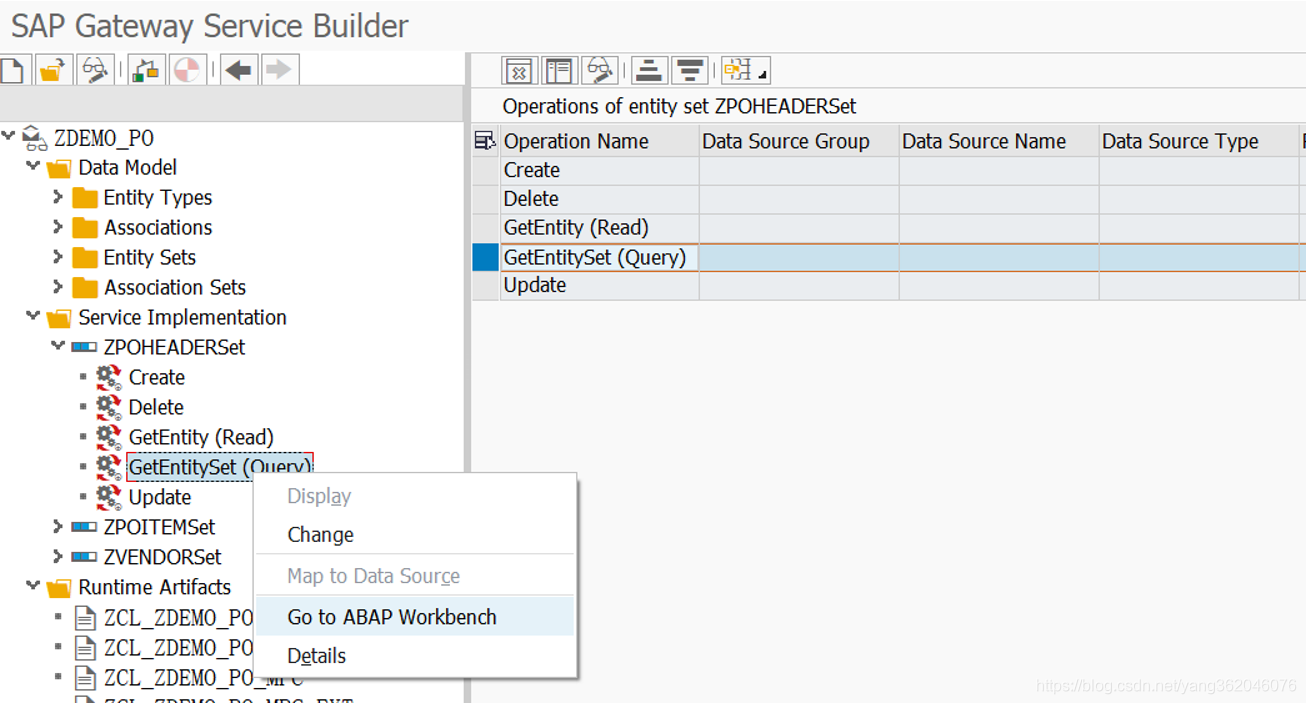Click the Association Sets folder icon
The width and height of the screenshot is (1306, 704).
point(85,288)
